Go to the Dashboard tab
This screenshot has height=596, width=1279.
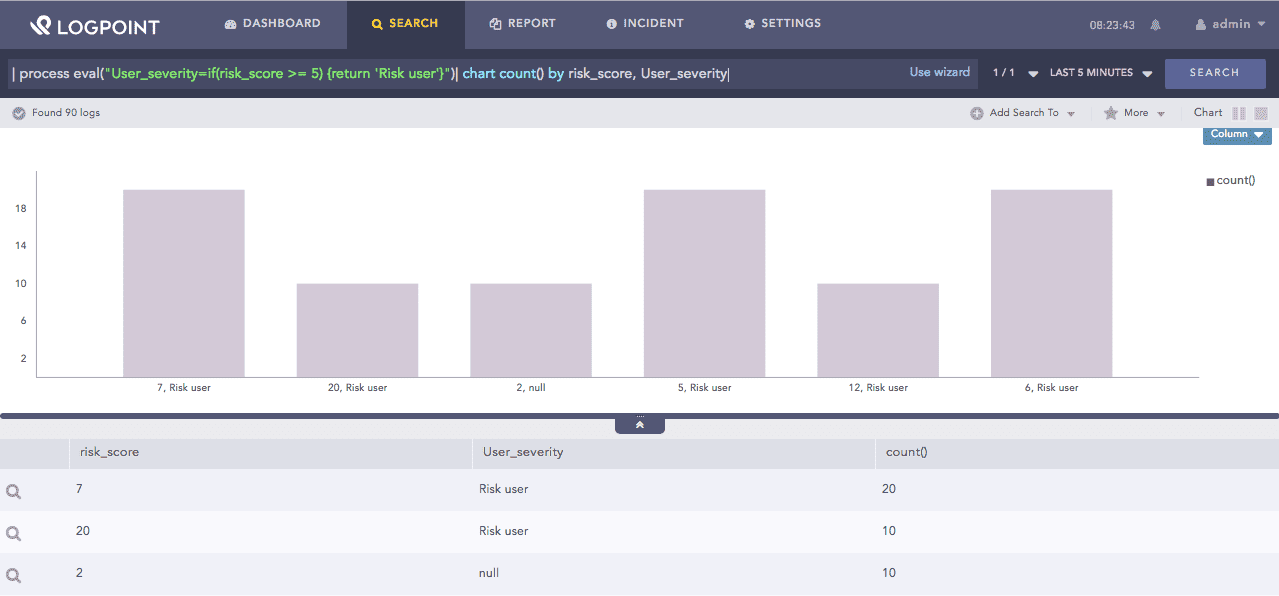272,24
